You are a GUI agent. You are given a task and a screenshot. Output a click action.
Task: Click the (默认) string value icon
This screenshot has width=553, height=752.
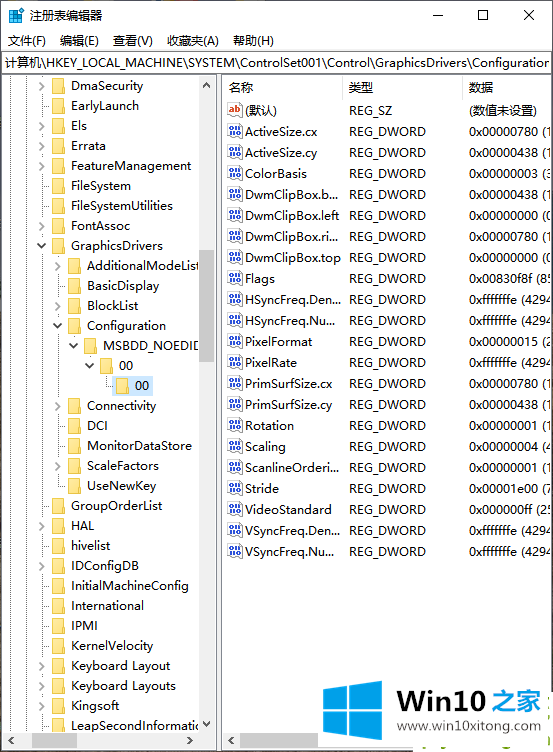(235, 110)
